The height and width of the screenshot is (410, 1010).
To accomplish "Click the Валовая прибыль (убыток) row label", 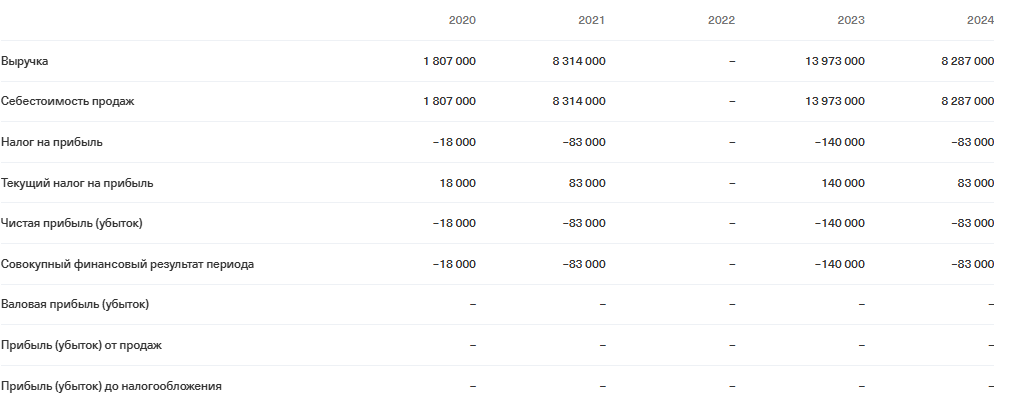I will (75, 304).
